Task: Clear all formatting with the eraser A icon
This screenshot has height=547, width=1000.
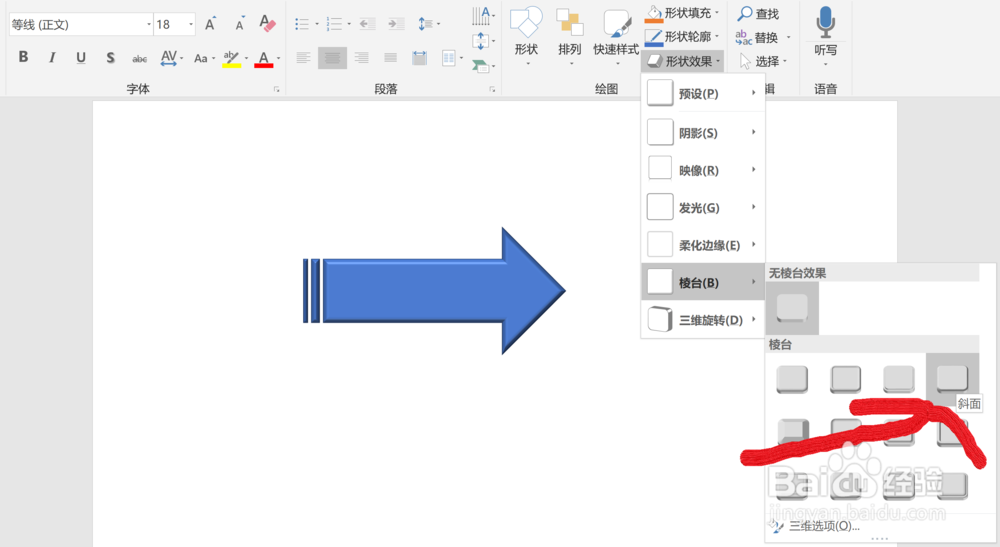Action: pyautogui.click(x=267, y=24)
